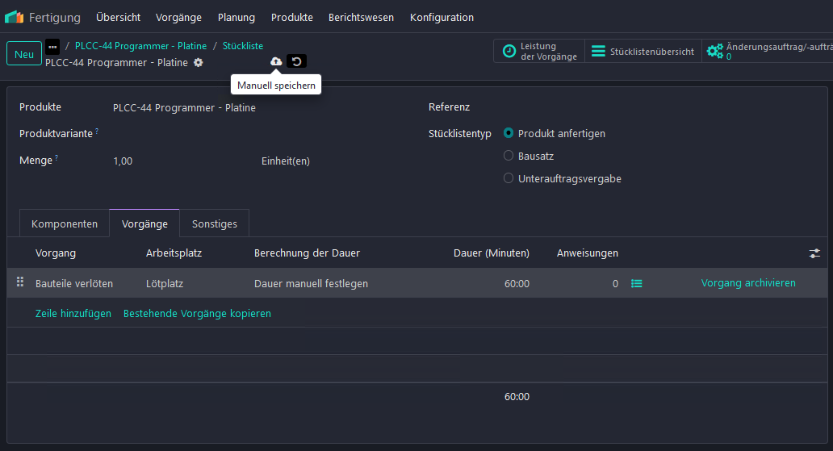The width and height of the screenshot is (833, 451).
Task: Sort by Arbeitsplatz column header
Action: [174, 253]
